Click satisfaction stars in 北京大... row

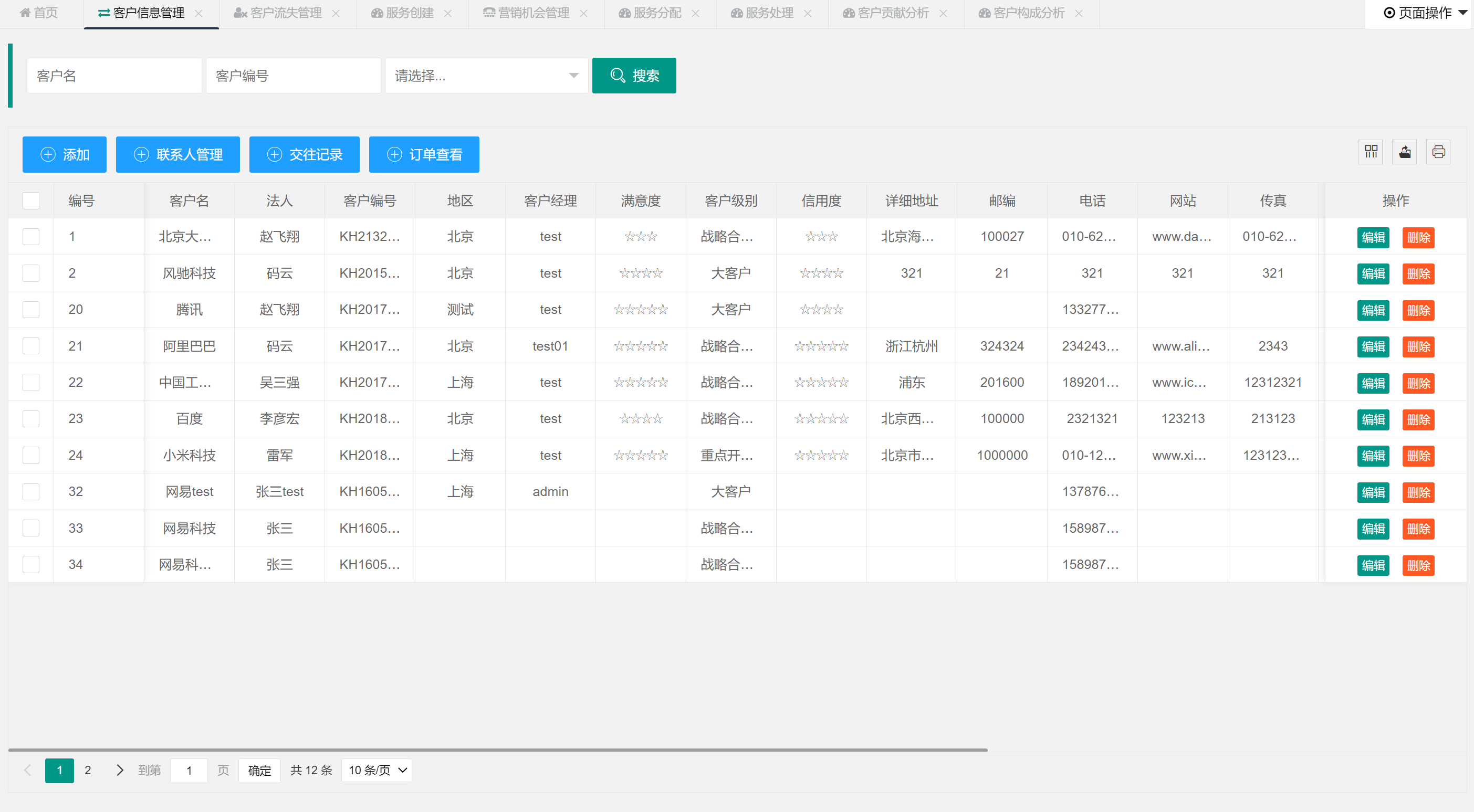(x=641, y=237)
